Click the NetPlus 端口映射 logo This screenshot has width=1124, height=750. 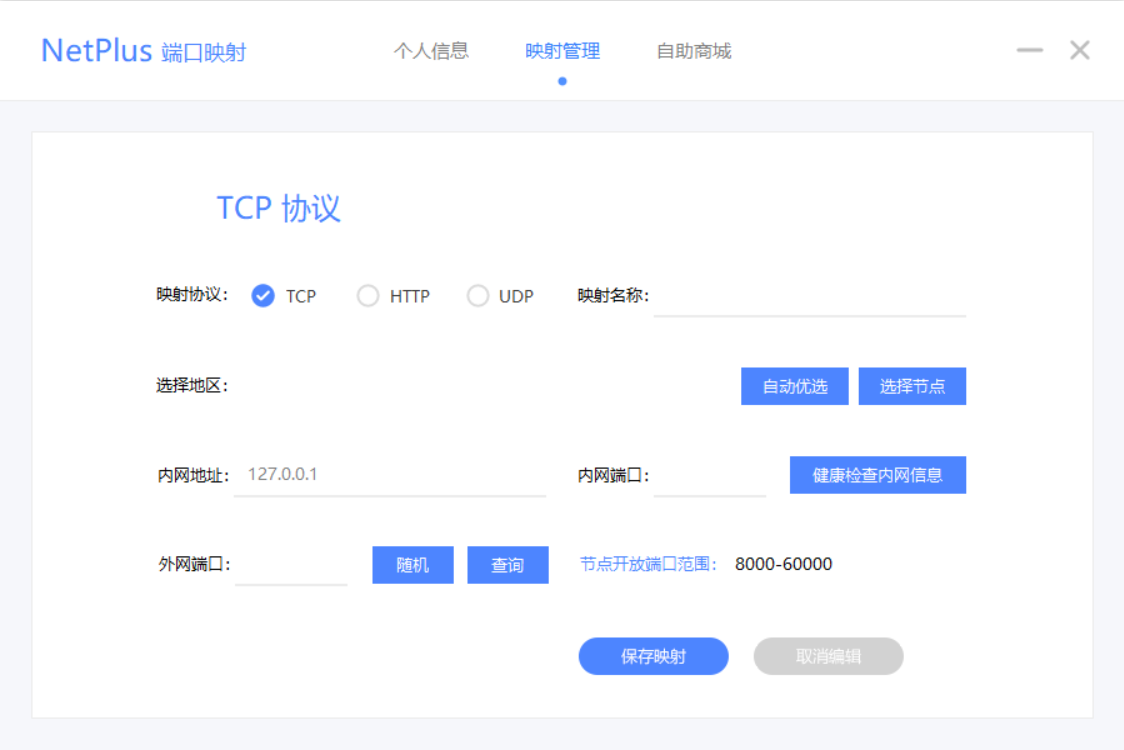[143, 51]
